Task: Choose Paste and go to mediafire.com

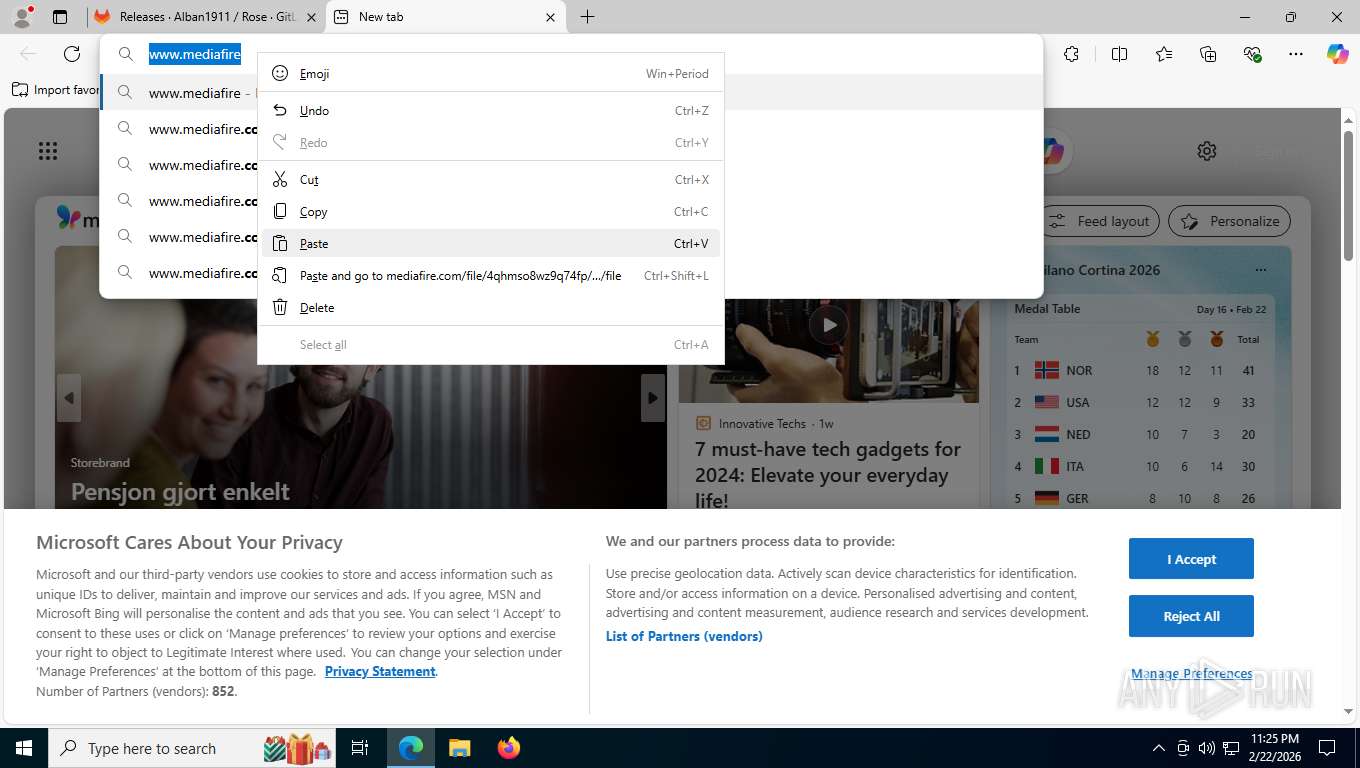Action: pyautogui.click(x=490, y=276)
